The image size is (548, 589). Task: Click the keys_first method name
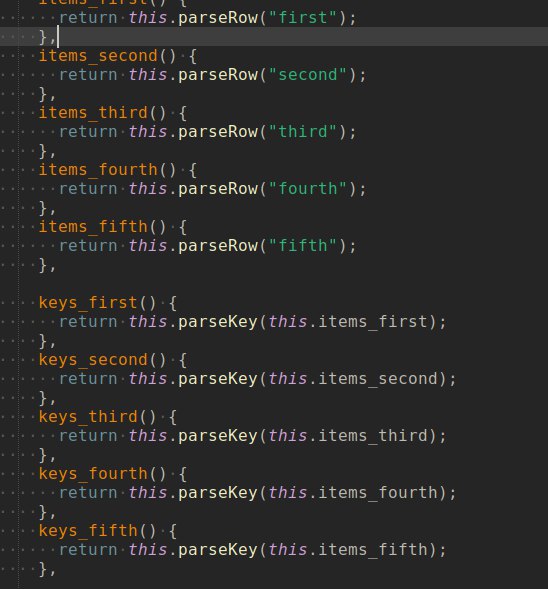pyautogui.click(x=88, y=303)
